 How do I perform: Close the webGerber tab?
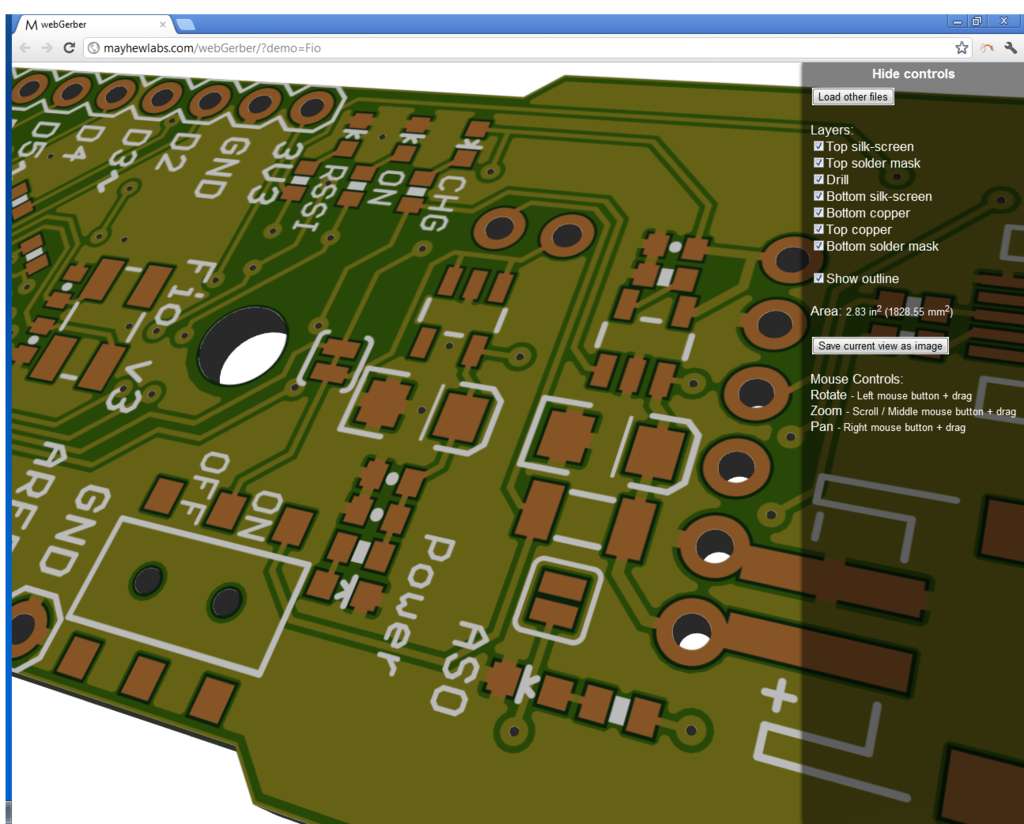click(163, 24)
